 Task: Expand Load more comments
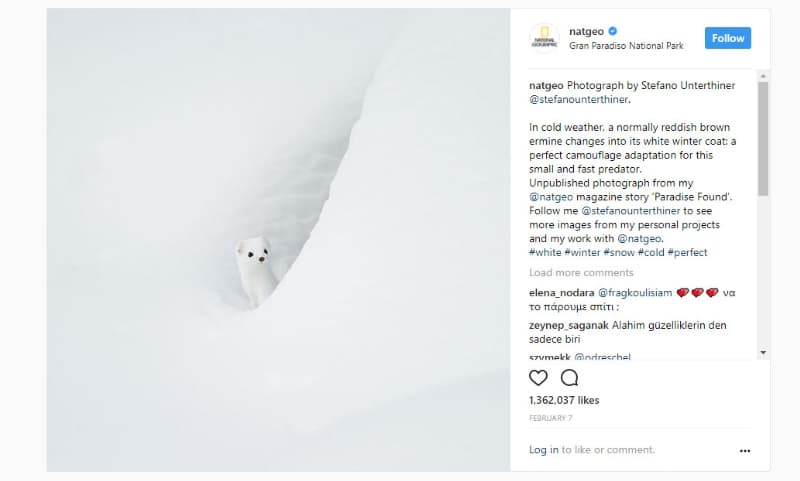tap(581, 273)
